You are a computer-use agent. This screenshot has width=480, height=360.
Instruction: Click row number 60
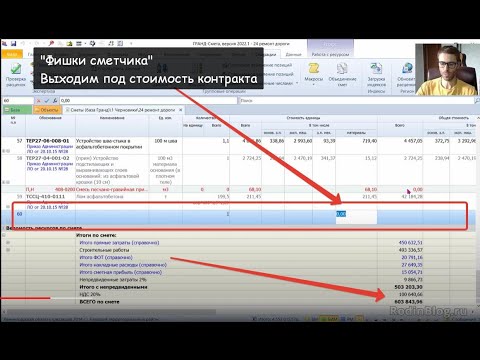pyautogui.click(x=19, y=214)
